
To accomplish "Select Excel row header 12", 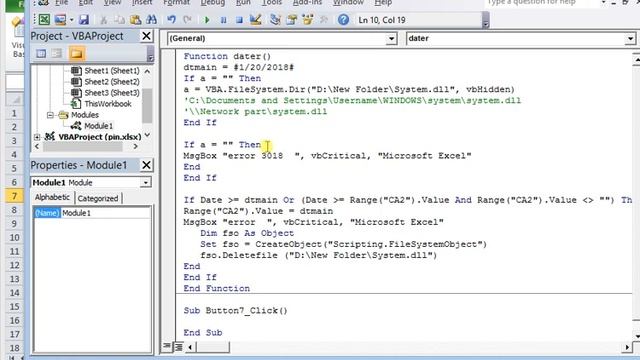I will point(14,265).
